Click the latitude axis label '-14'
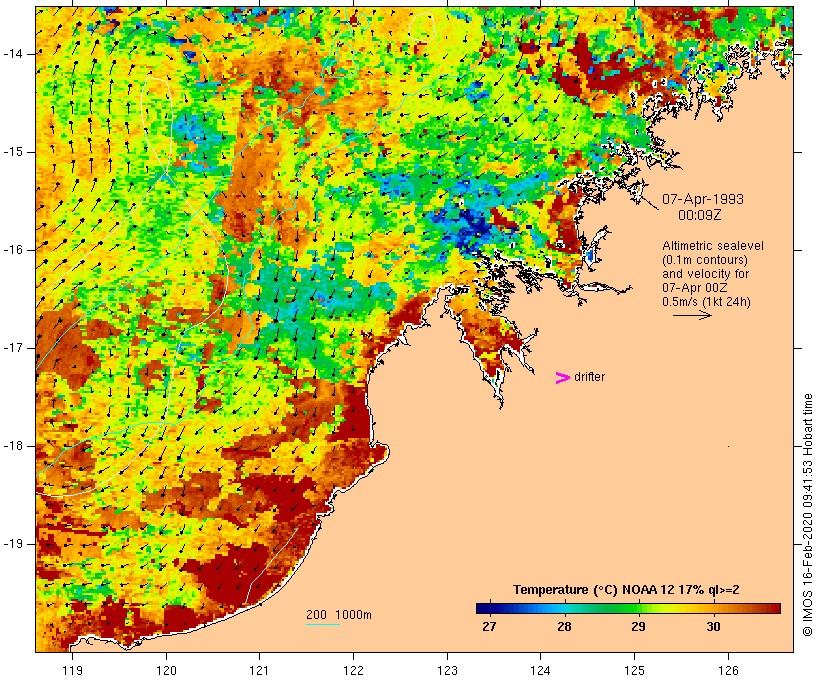 [x=13, y=54]
